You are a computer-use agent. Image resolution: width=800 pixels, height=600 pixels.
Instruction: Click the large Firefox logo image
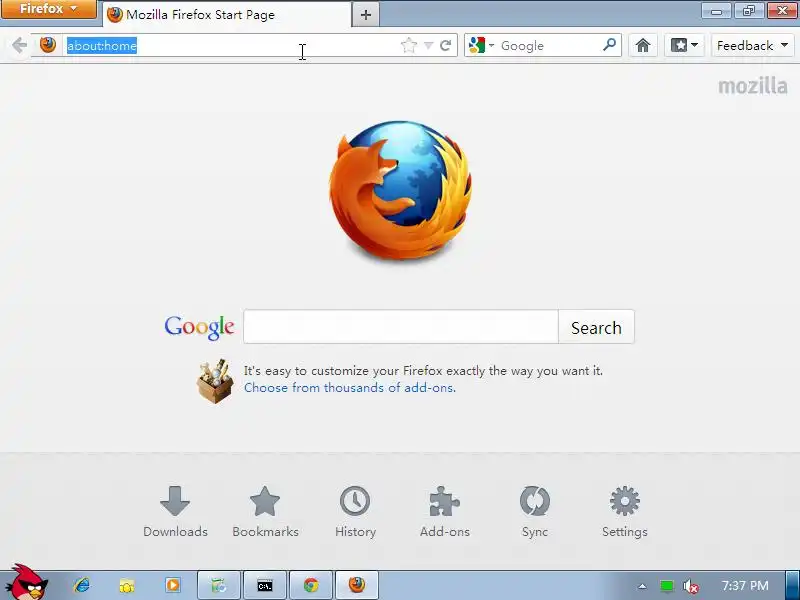pos(400,191)
